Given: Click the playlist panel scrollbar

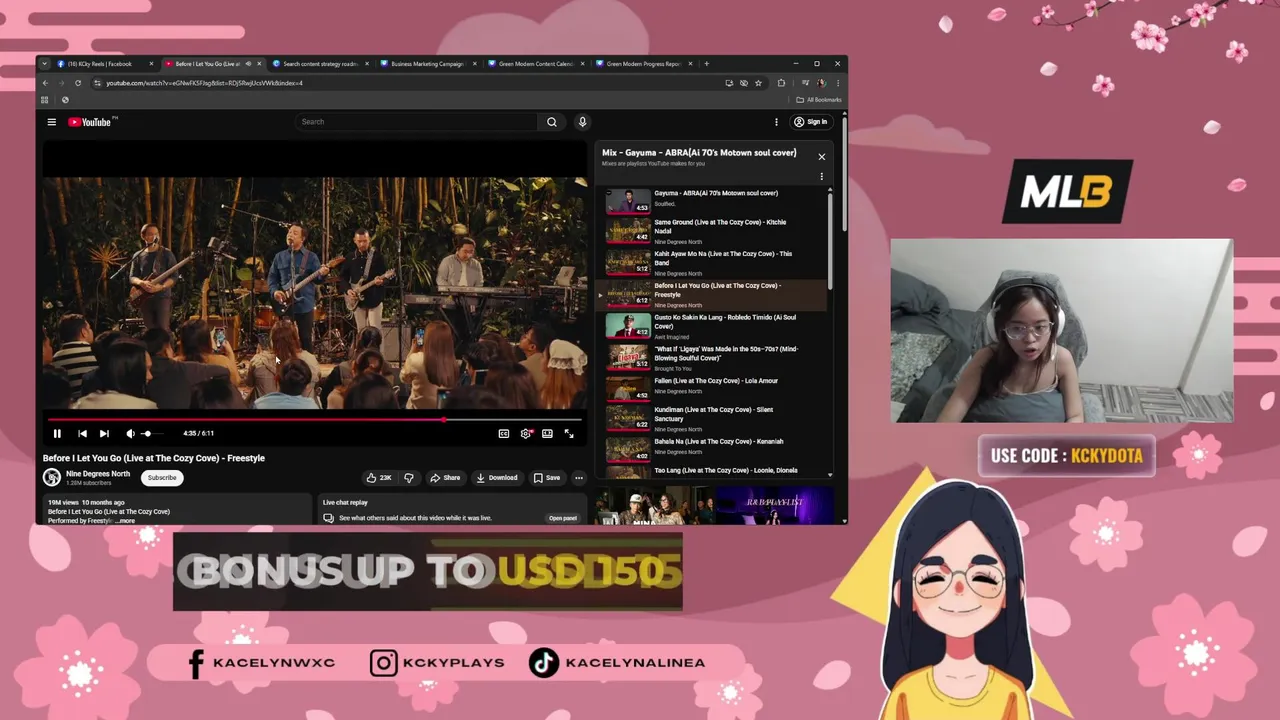Looking at the screenshot, I should (830, 240).
